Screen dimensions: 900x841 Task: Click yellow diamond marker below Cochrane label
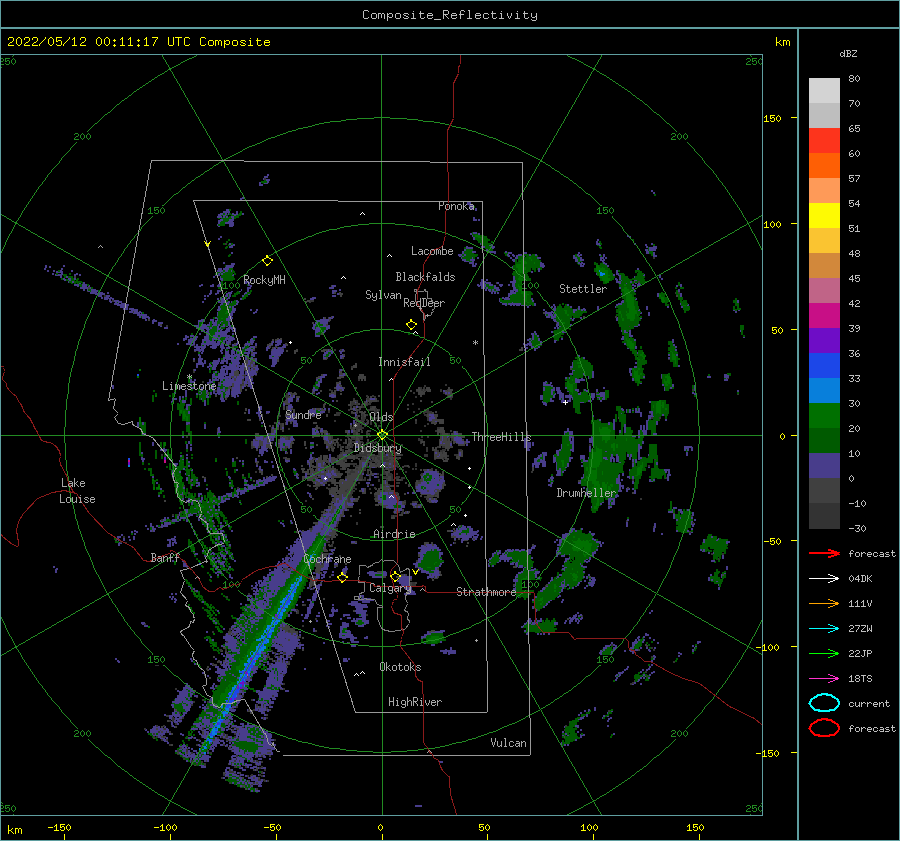(x=343, y=578)
